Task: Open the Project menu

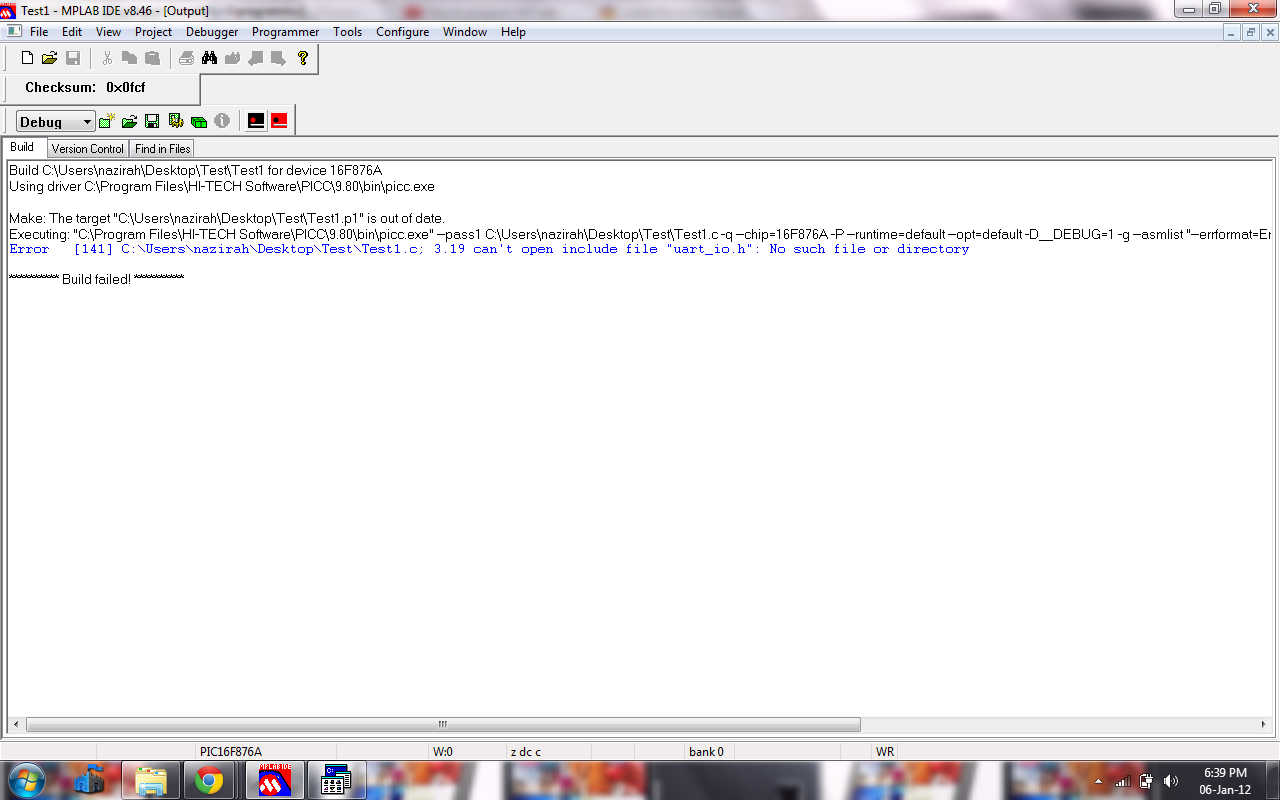Action: coord(154,32)
